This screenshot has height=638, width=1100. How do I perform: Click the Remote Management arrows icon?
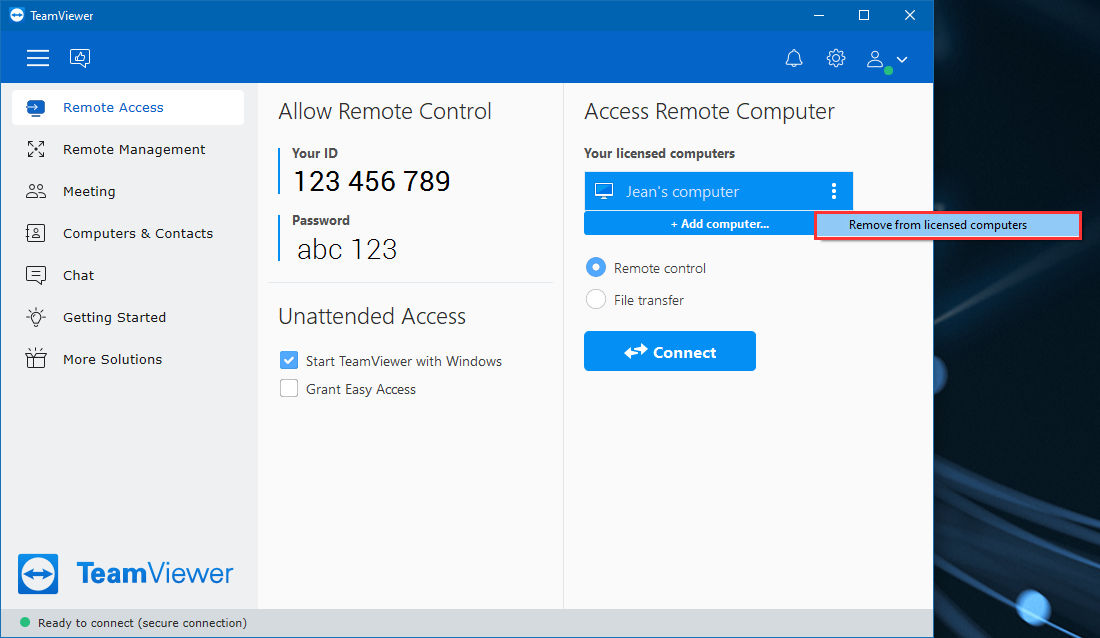pyautogui.click(x=36, y=149)
